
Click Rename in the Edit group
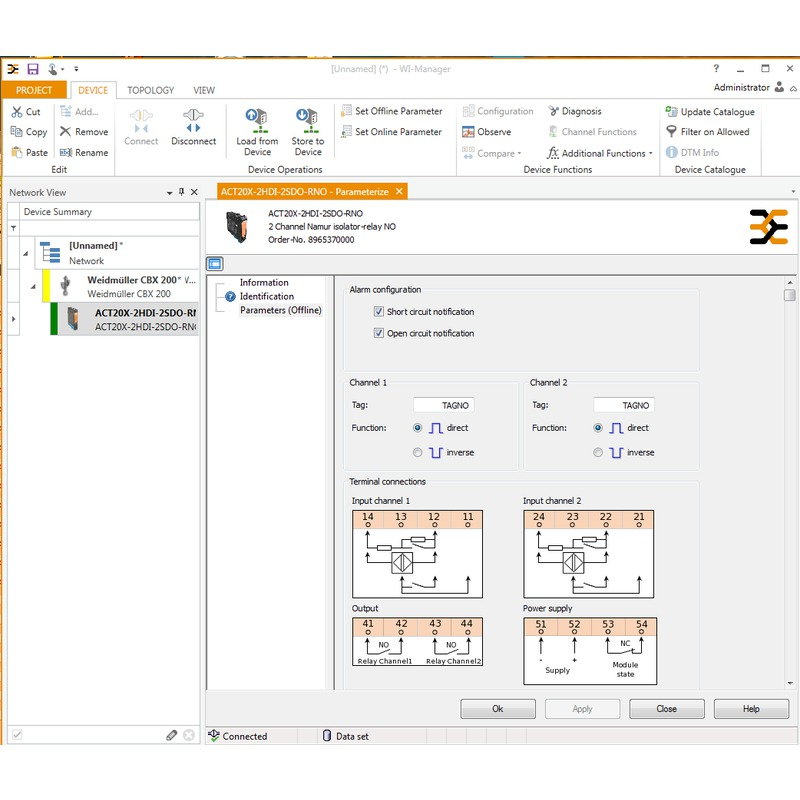pos(84,152)
